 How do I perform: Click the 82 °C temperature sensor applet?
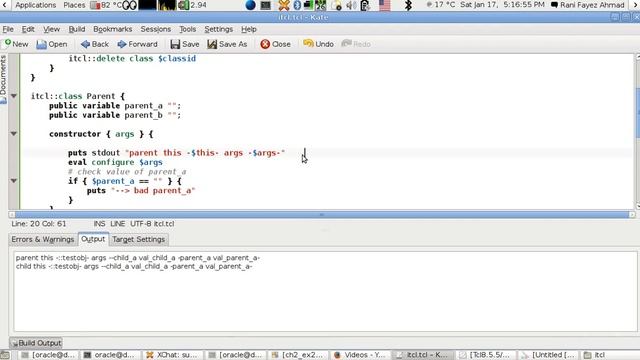[x=106, y=5]
